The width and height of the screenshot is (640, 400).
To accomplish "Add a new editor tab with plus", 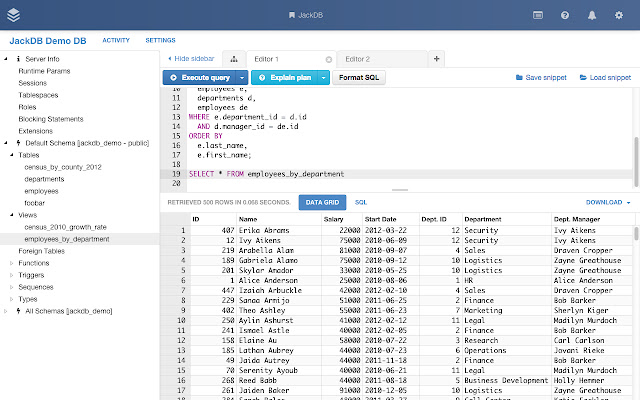I will 436,60.
